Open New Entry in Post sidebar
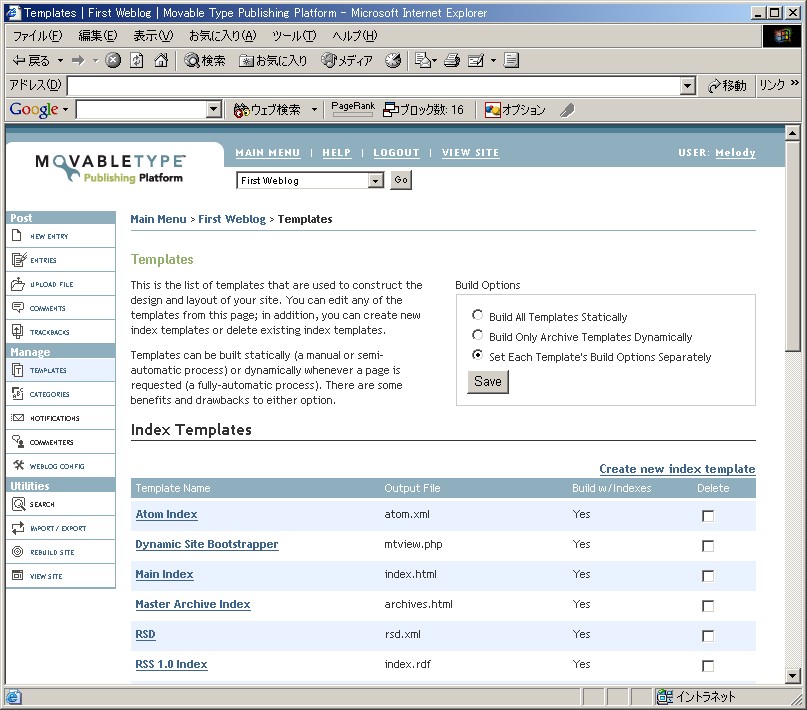This screenshot has width=807, height=710. pyautogui.click(x=60, y=236)
